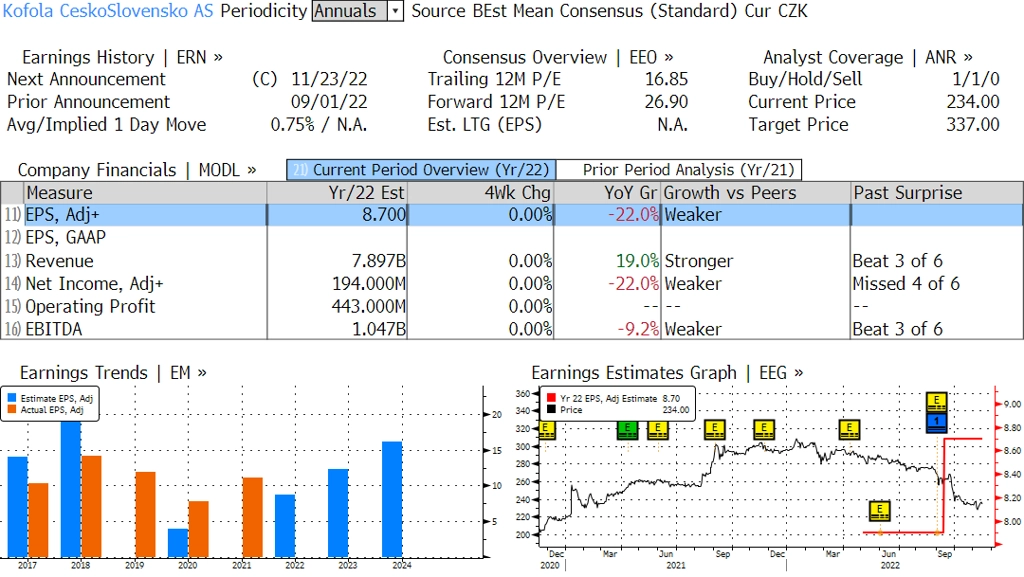Click Beat 3 of 6 in Revenue row
This screenshot has height=577, width=1024.
[897, 261]
